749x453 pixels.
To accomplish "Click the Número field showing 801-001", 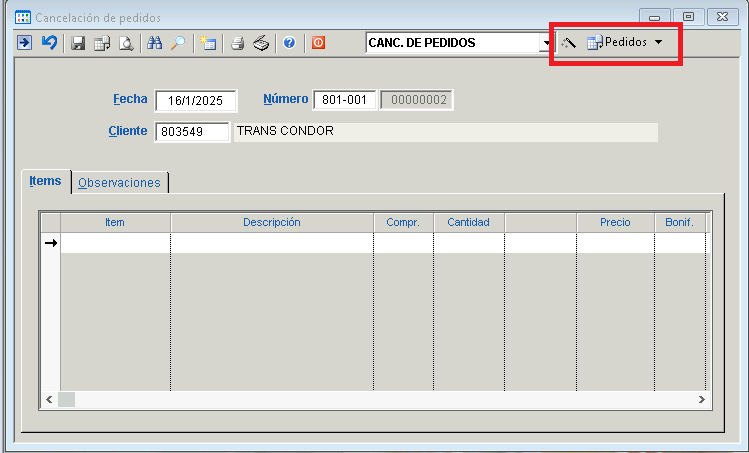I will [x=345, y=100].
